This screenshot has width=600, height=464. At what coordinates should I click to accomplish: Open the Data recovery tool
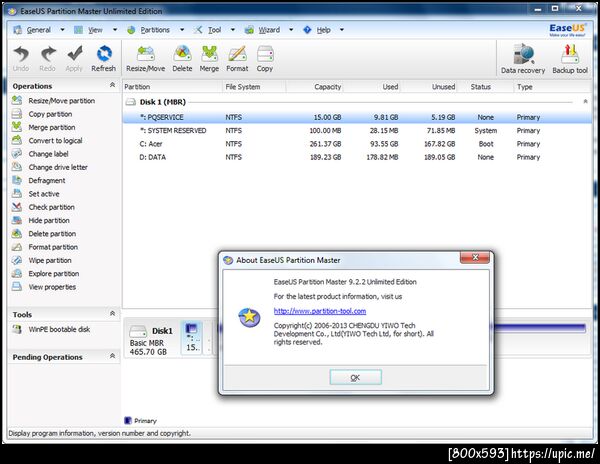(523, 59)
